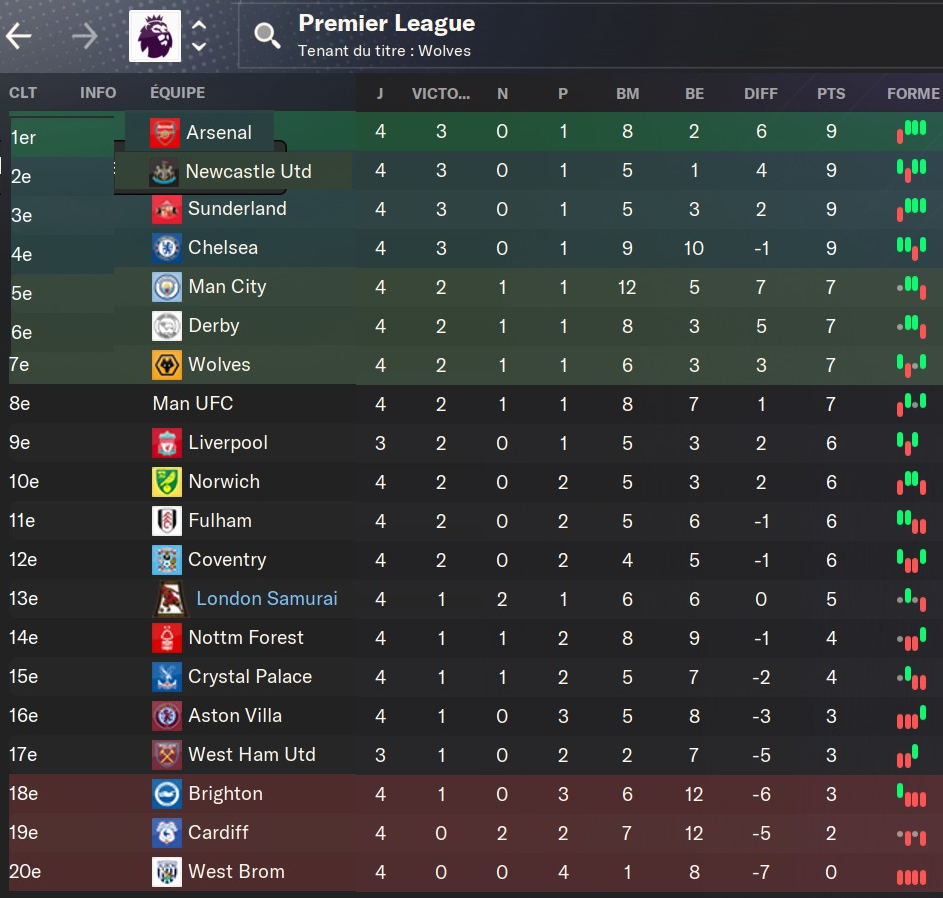The width and height of the screenshot is (943, 898).
Task: Click the Man City club crest
Action: (x=167, y=287)
